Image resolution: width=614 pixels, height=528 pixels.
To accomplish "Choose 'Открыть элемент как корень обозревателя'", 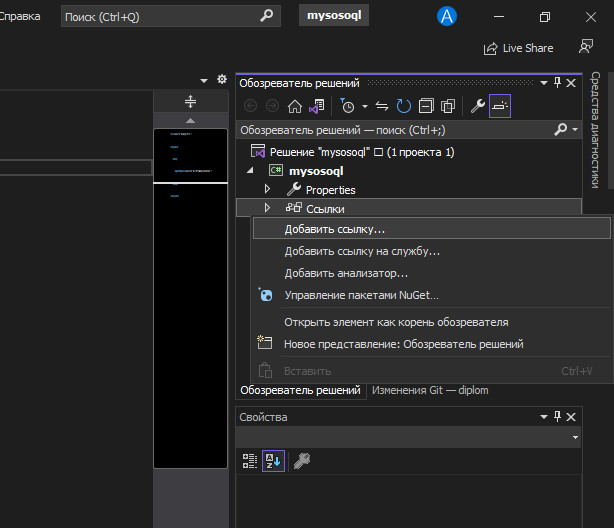I will pos(432,322).
